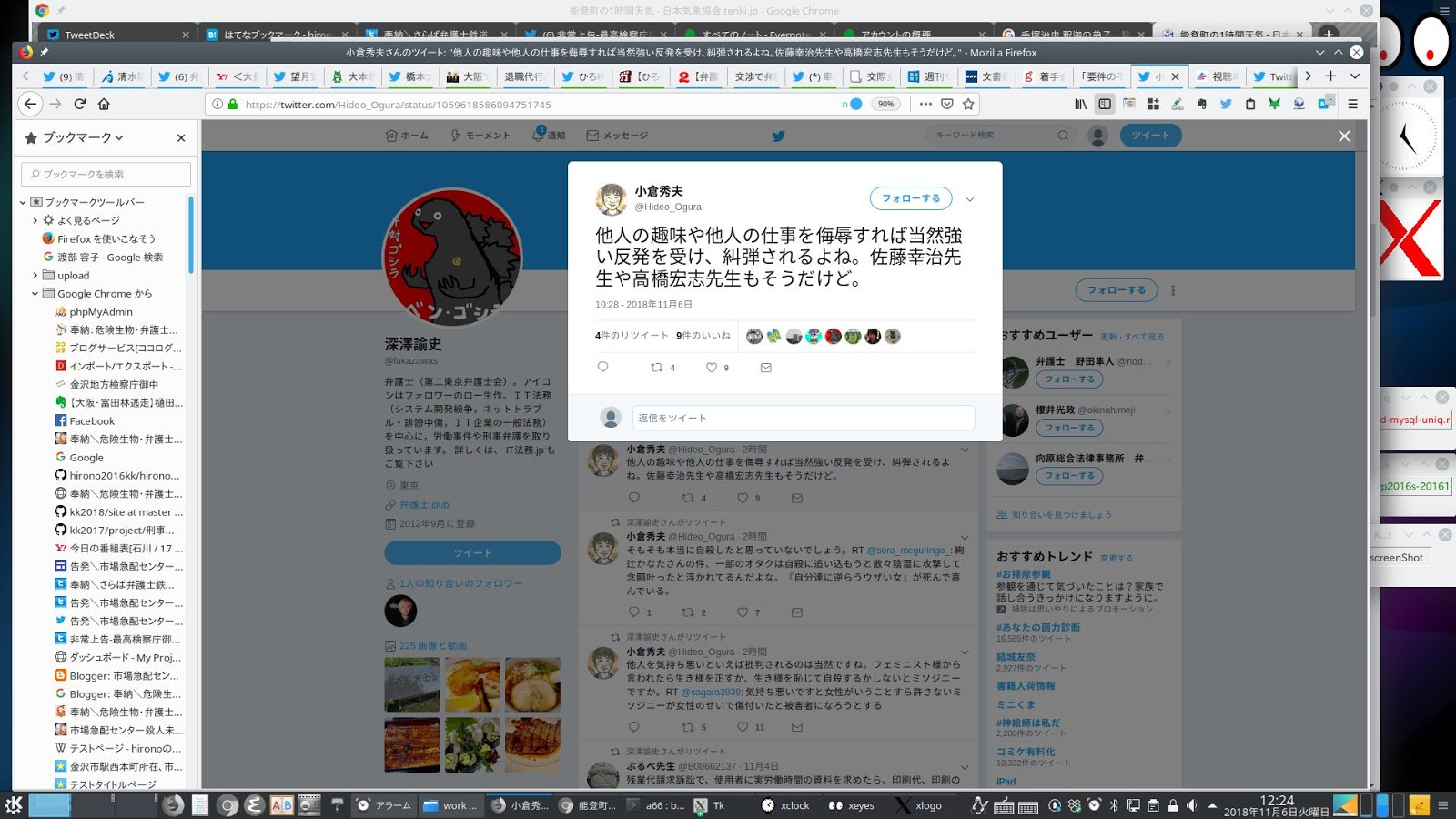This screenshot has height=819, width=1456.
Task: Open page actions three-dot menu
Action: point(925,104)
